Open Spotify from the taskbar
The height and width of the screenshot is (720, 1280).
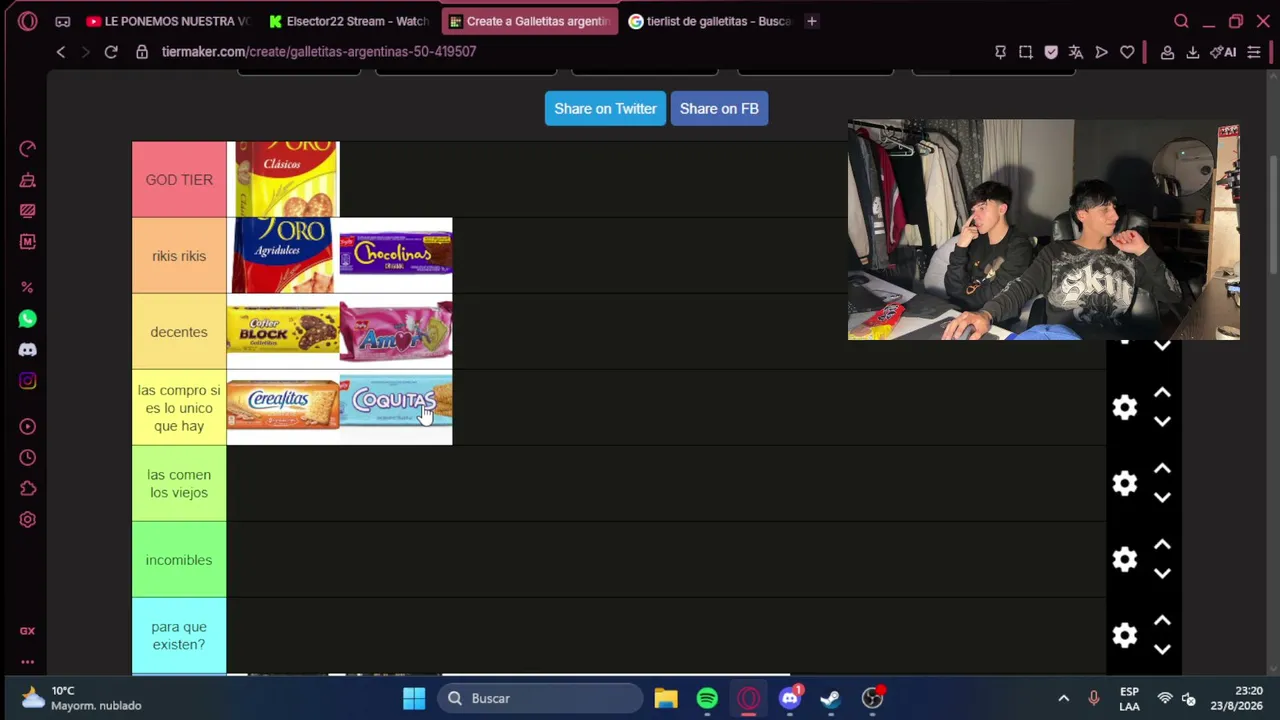[707, 698]
